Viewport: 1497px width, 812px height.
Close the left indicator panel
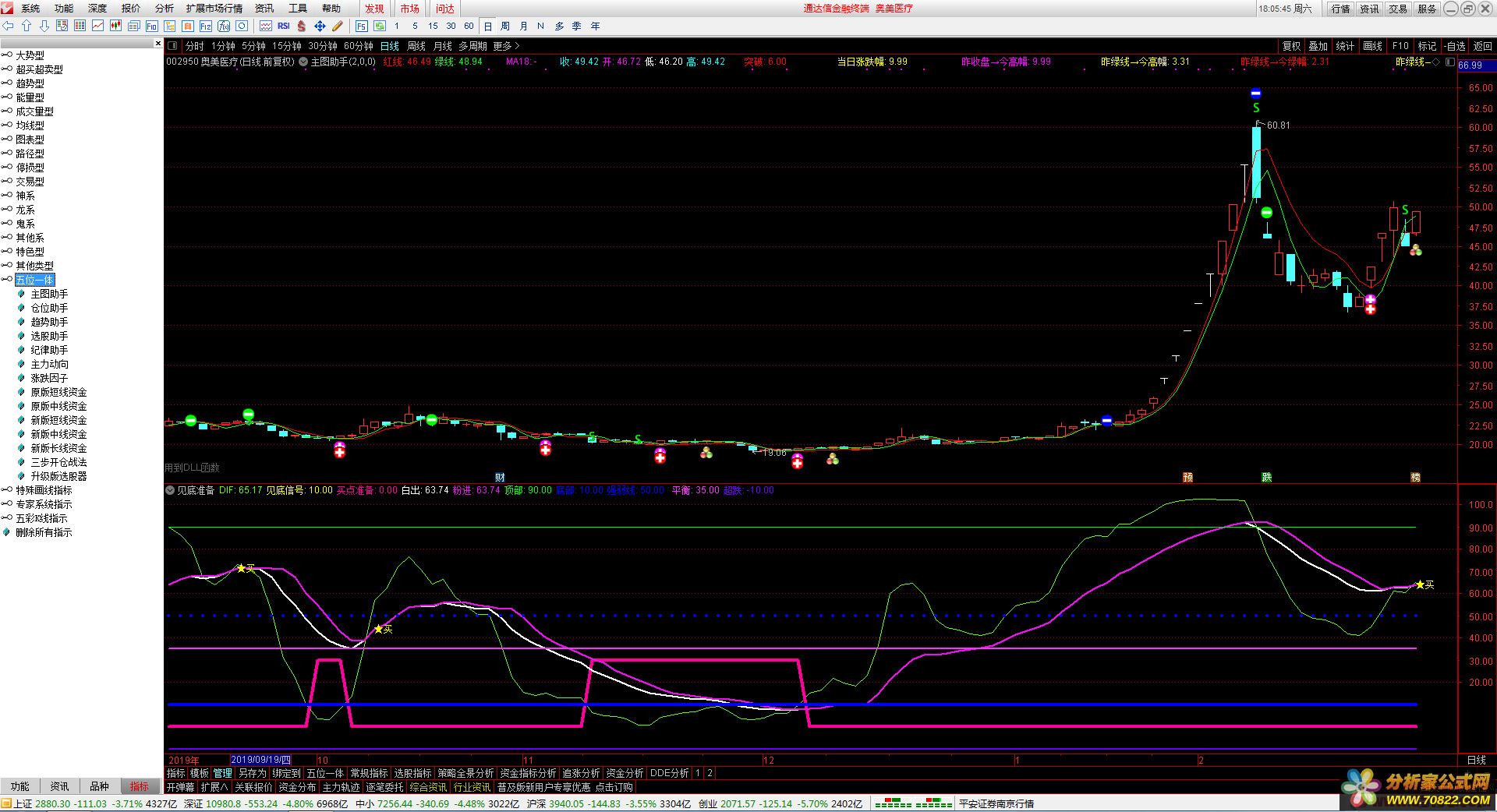pyautogui.click(x=158, y=44)
